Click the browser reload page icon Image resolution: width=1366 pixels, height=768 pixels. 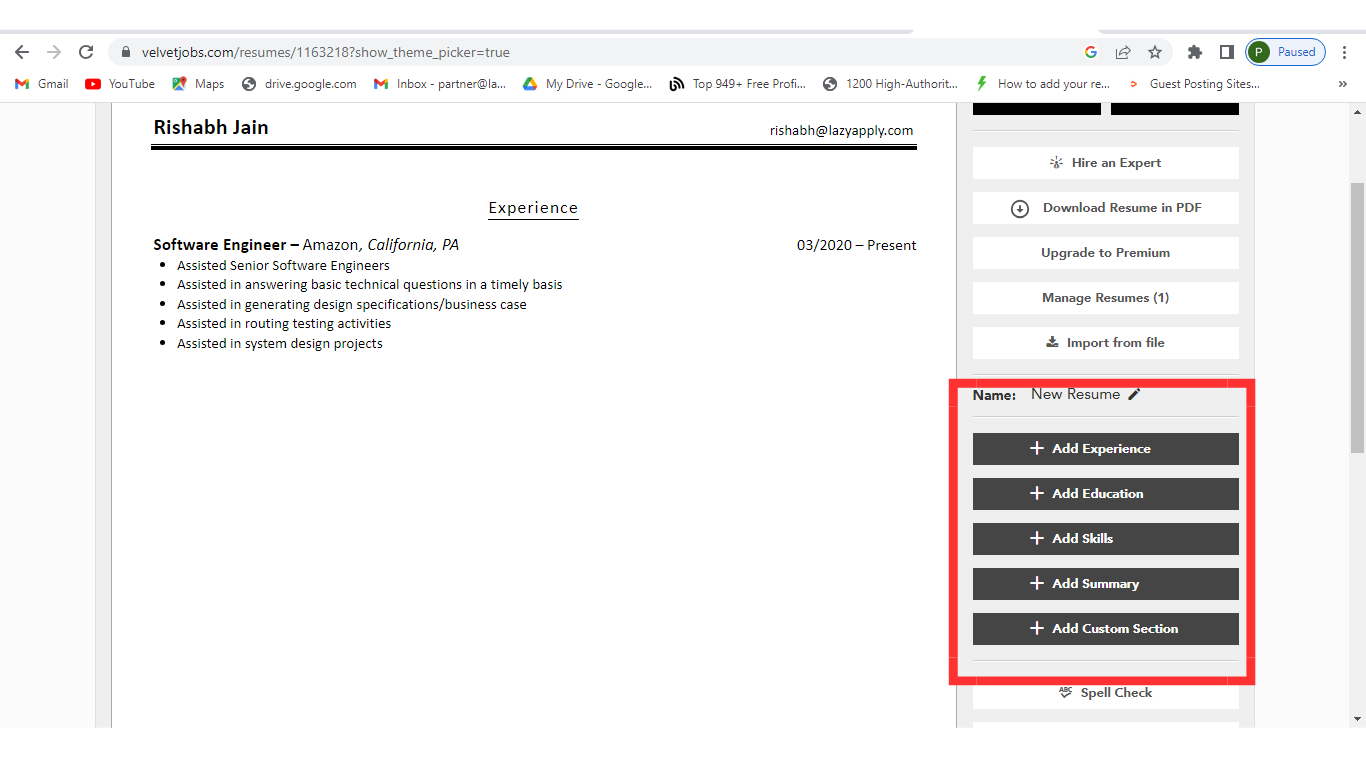point(86,52)
